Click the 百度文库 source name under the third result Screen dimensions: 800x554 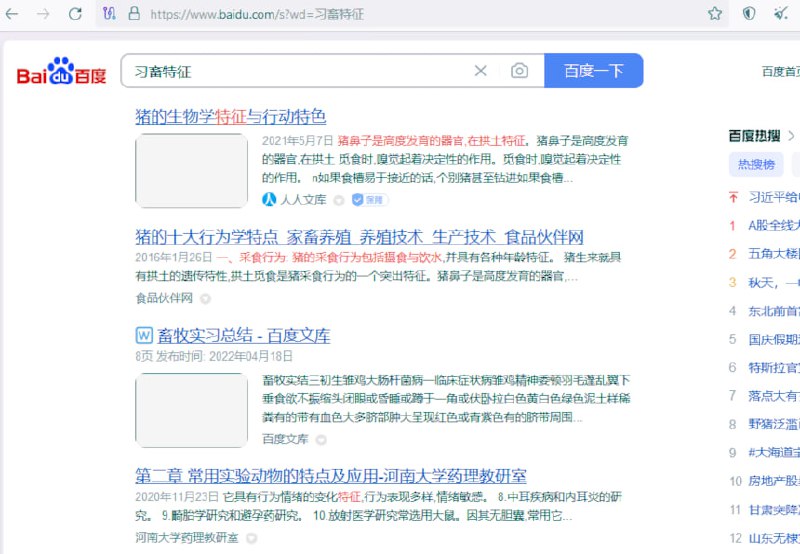point(285,439)
